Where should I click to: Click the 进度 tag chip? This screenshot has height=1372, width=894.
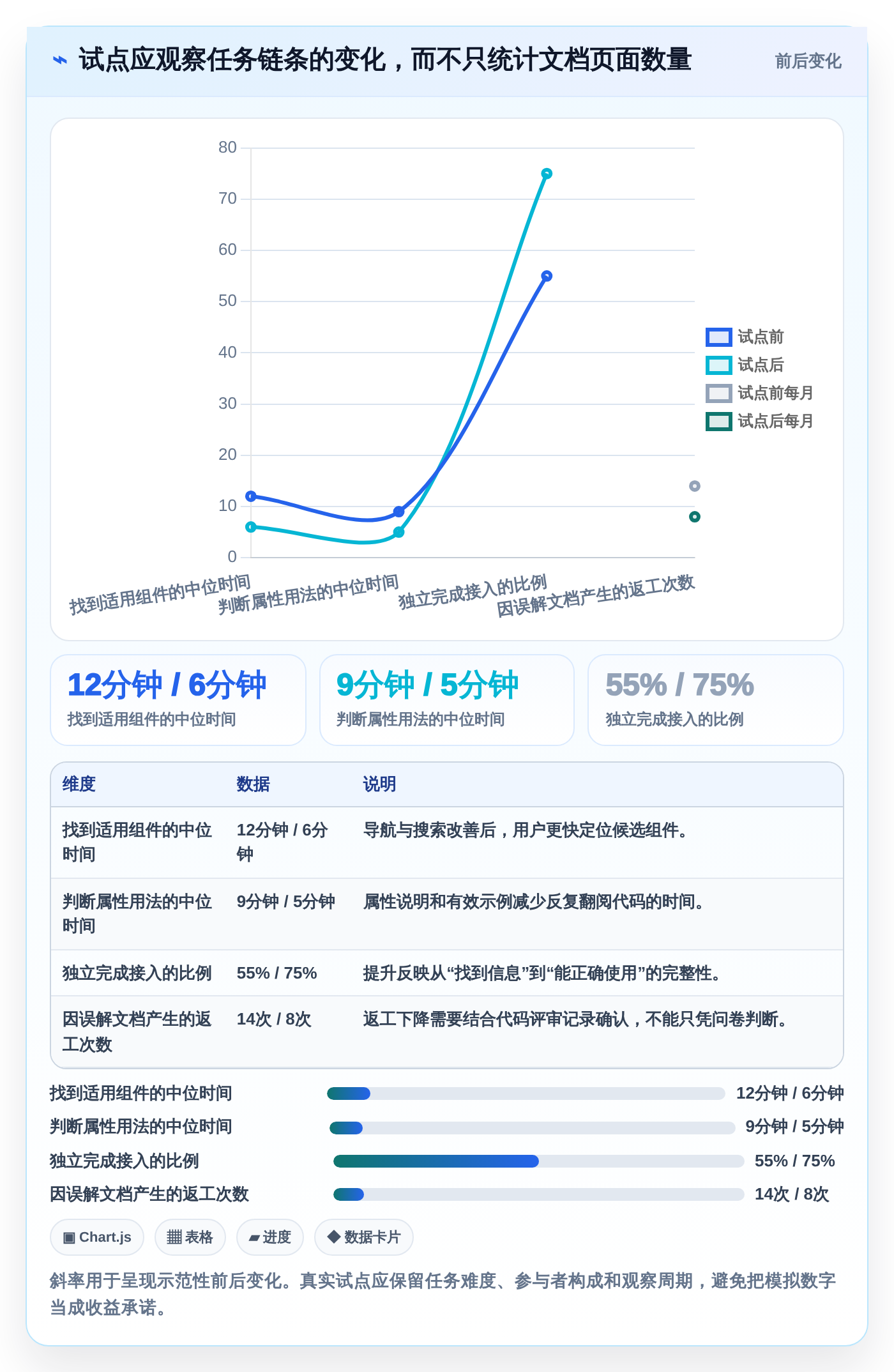pos(270,1237)
